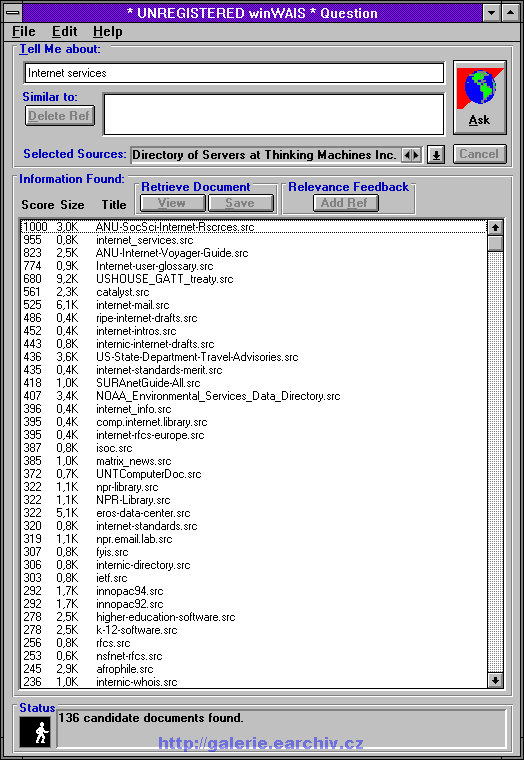Click the Add Ref button

point(346,203)
